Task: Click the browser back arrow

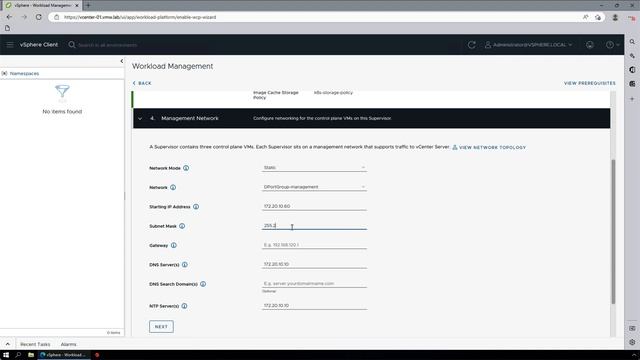Action: 9,17
